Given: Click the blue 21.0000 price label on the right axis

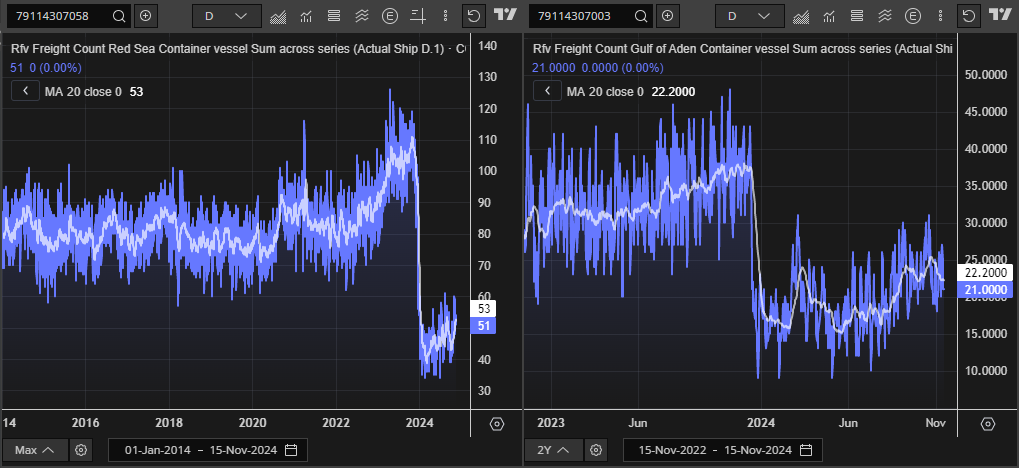Looking at the screenshot, I should (984, 289).
